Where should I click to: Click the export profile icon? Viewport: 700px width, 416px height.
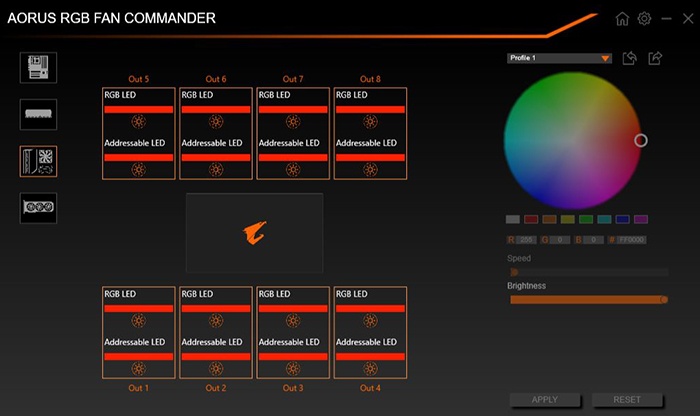(x=655, y=58)
